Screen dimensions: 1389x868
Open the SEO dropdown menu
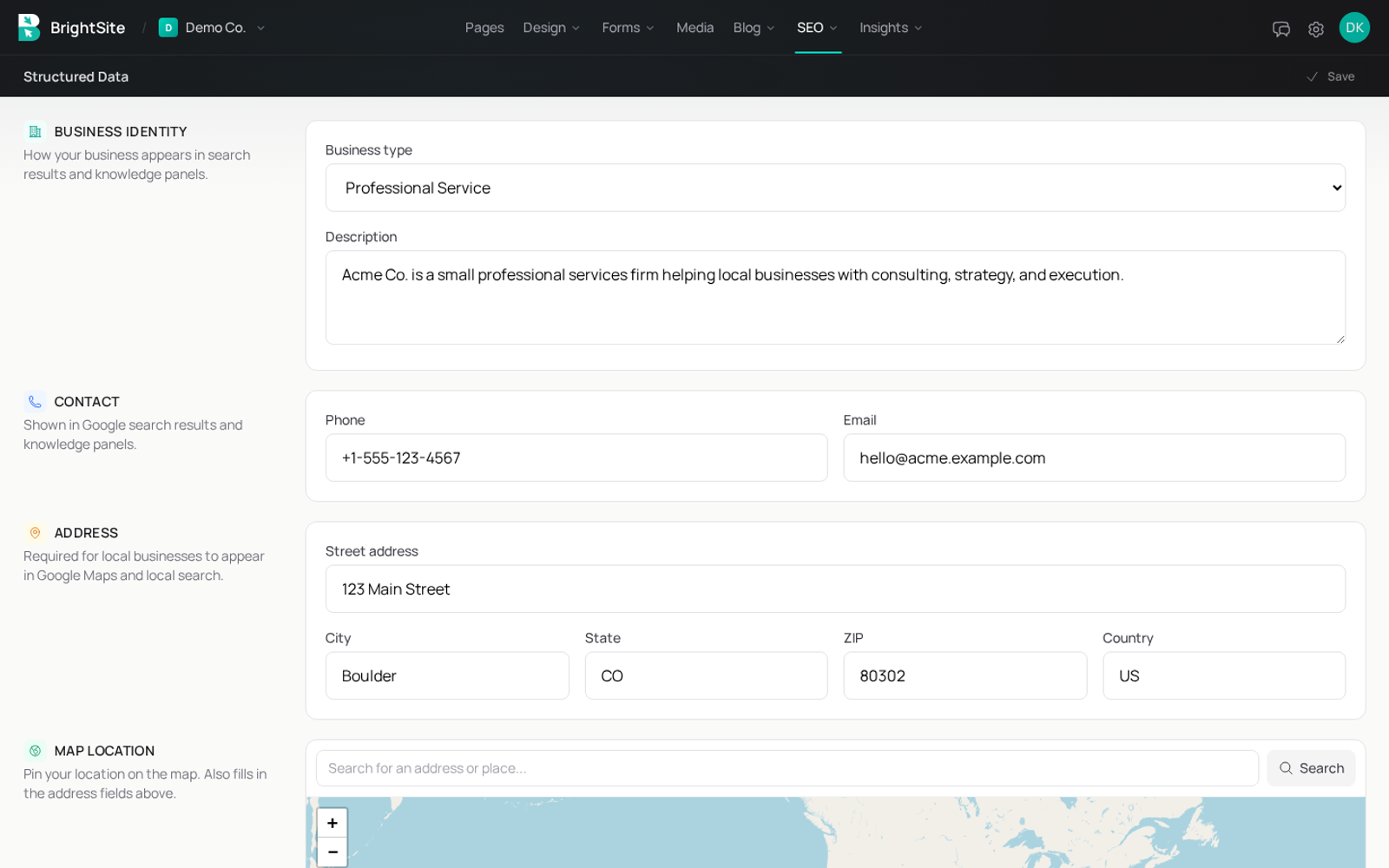tap(818, 28)
